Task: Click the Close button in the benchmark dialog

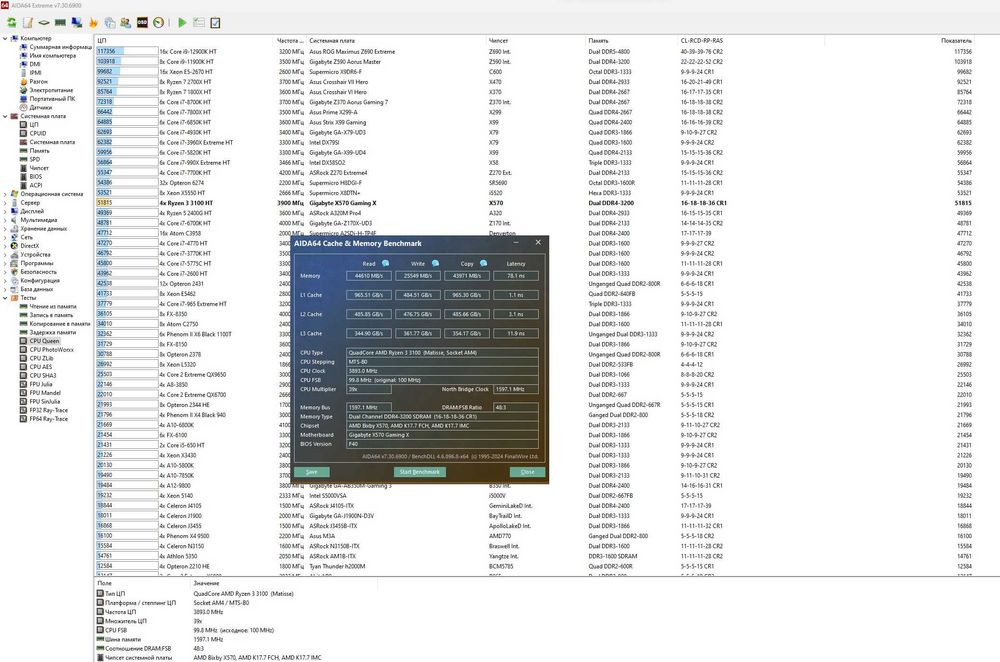Action: click(527, 472)
